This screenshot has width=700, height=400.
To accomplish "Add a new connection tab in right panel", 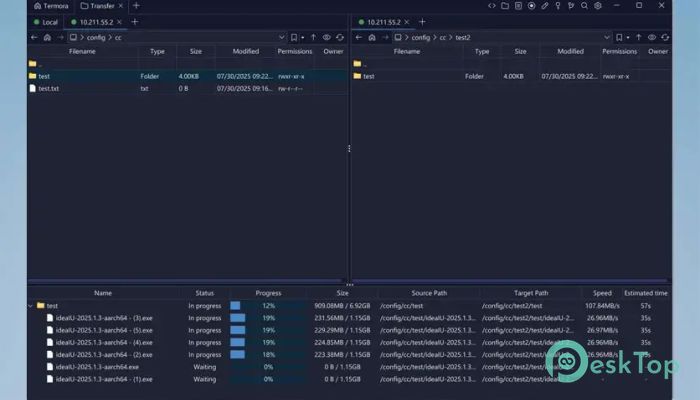I will click(x=422, y=22).
